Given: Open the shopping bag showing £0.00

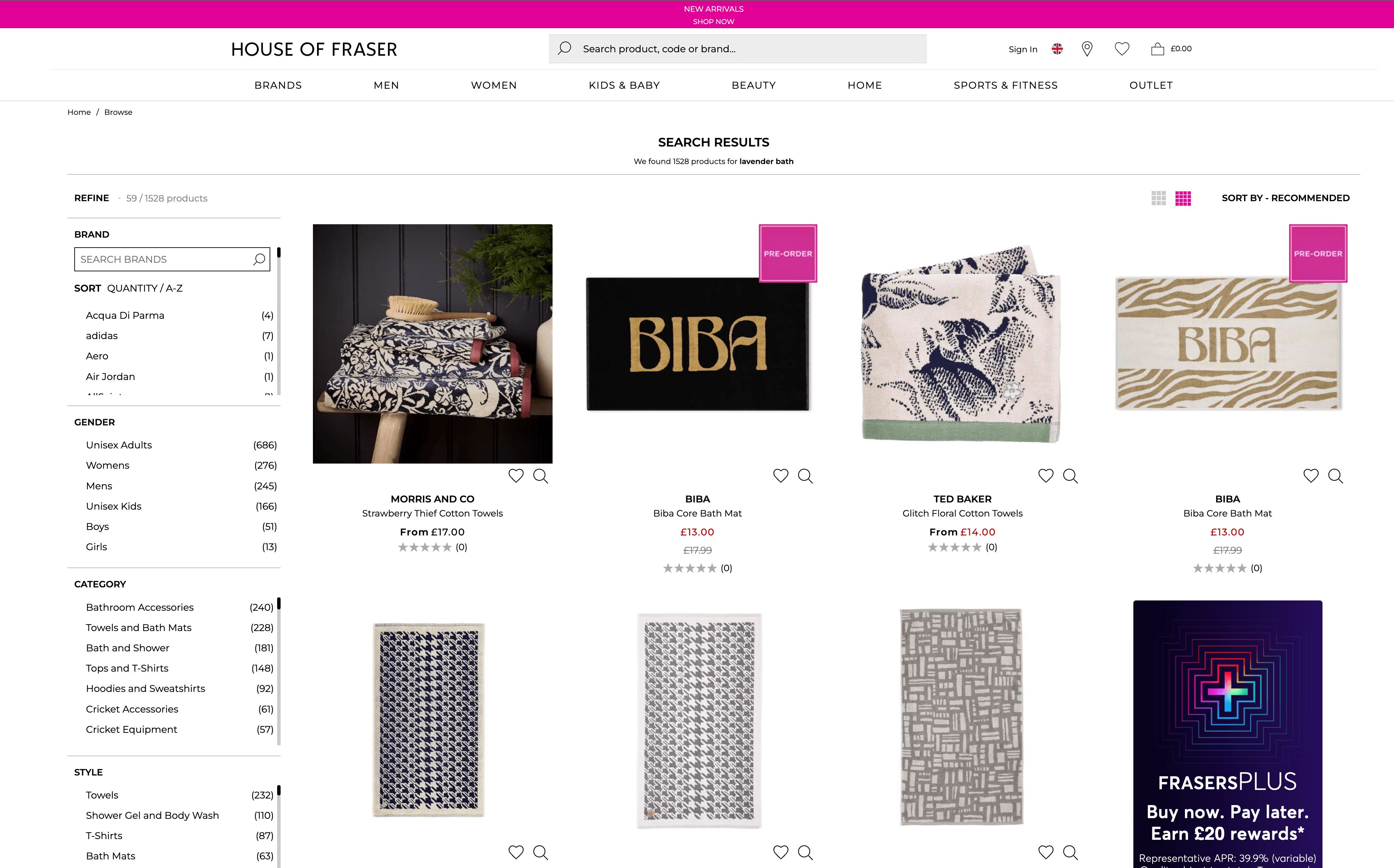Looking at the screenshot, I should point(1157,49).
